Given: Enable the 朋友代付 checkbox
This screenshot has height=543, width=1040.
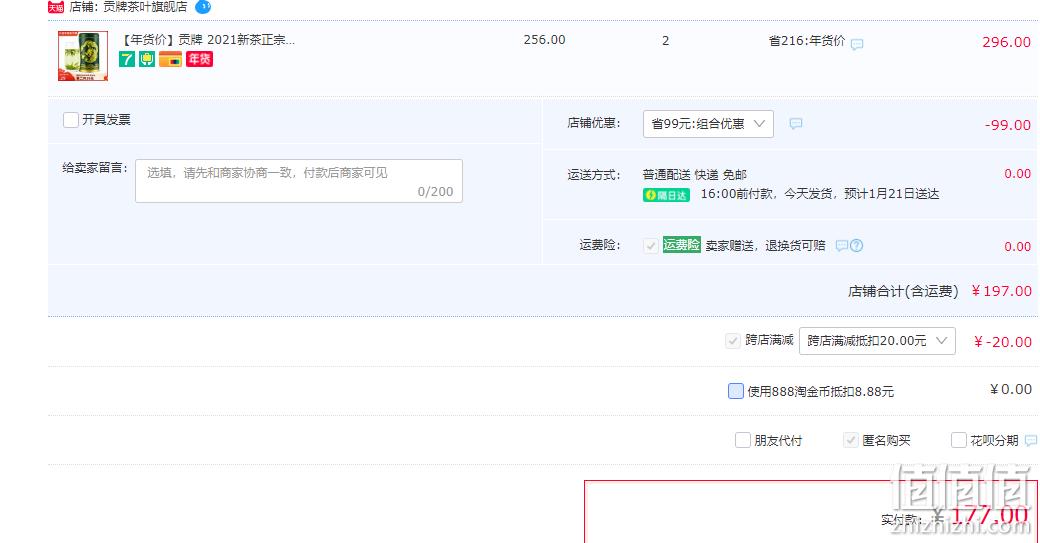Looking at the screenshot, I should [743, 440].
